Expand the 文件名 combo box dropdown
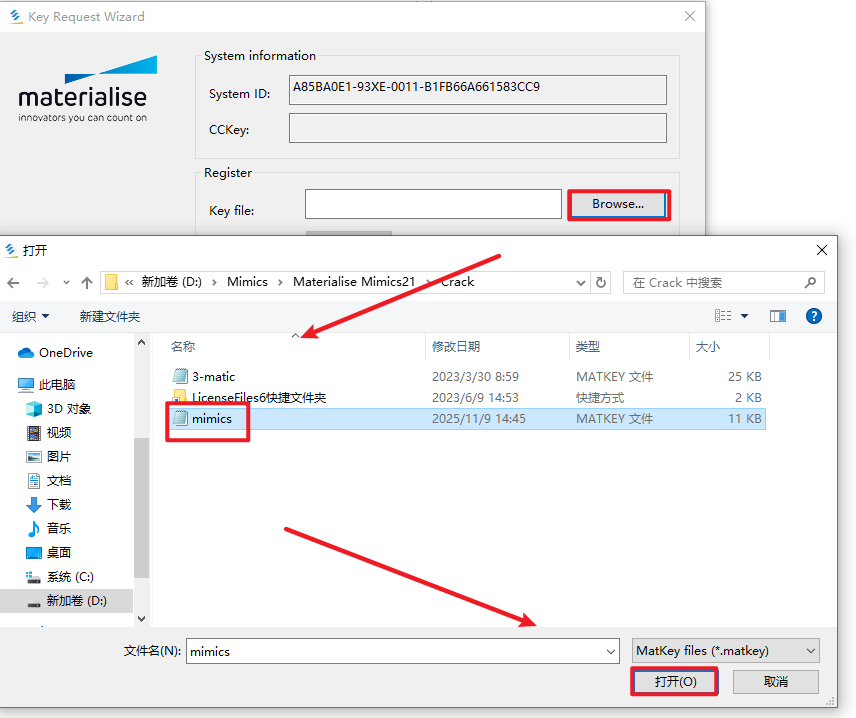The width and height of the screenshot is (856, 718). 610,651
